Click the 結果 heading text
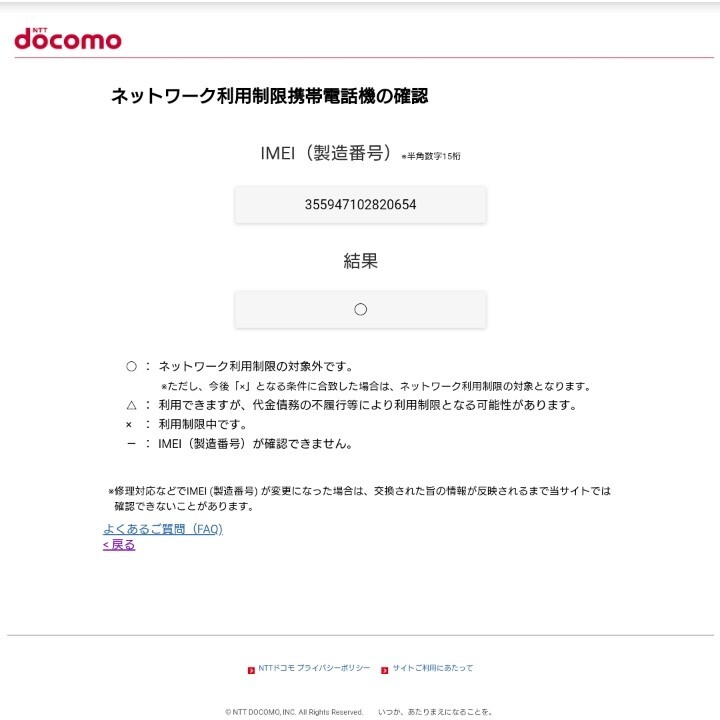Viewport: 720px width, 720px height. pyautogui.click(x=360, y=261)
